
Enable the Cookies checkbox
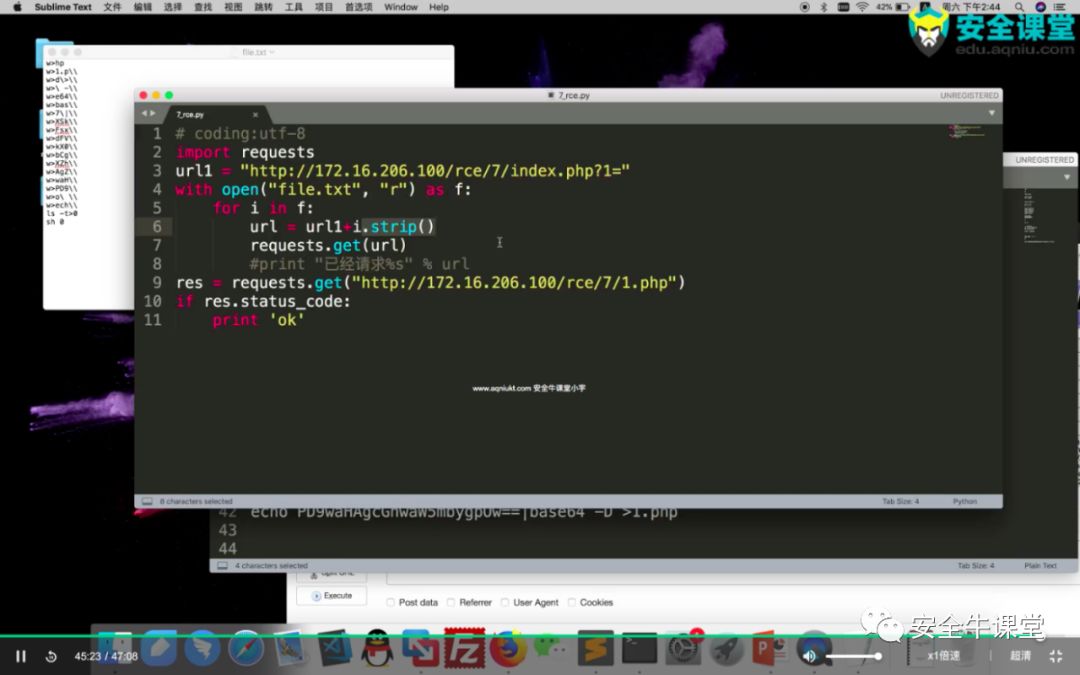572,603
